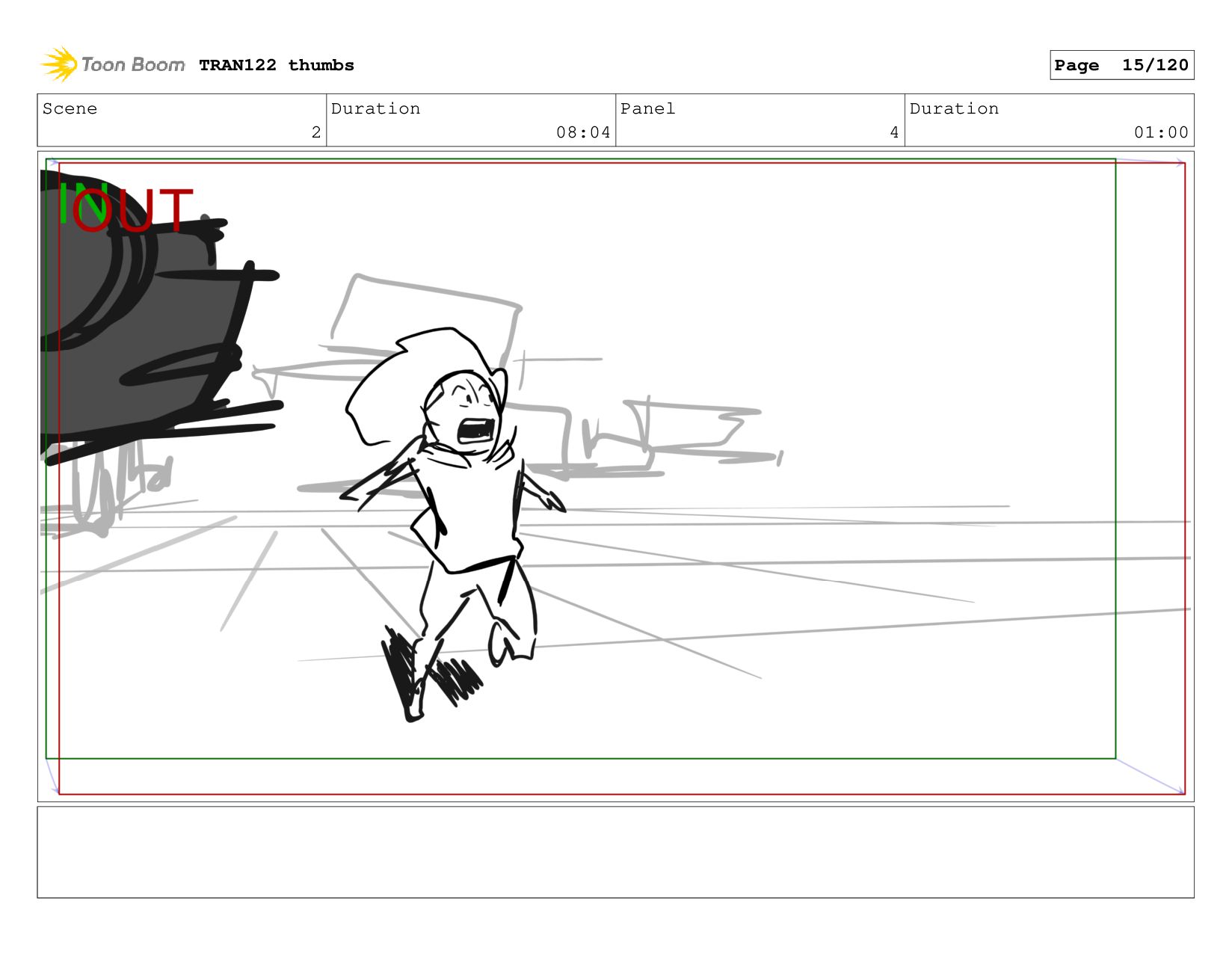Click the 'Scene' header label
This screenshot has width=1232, height=954.
click(x=70, y=108)
